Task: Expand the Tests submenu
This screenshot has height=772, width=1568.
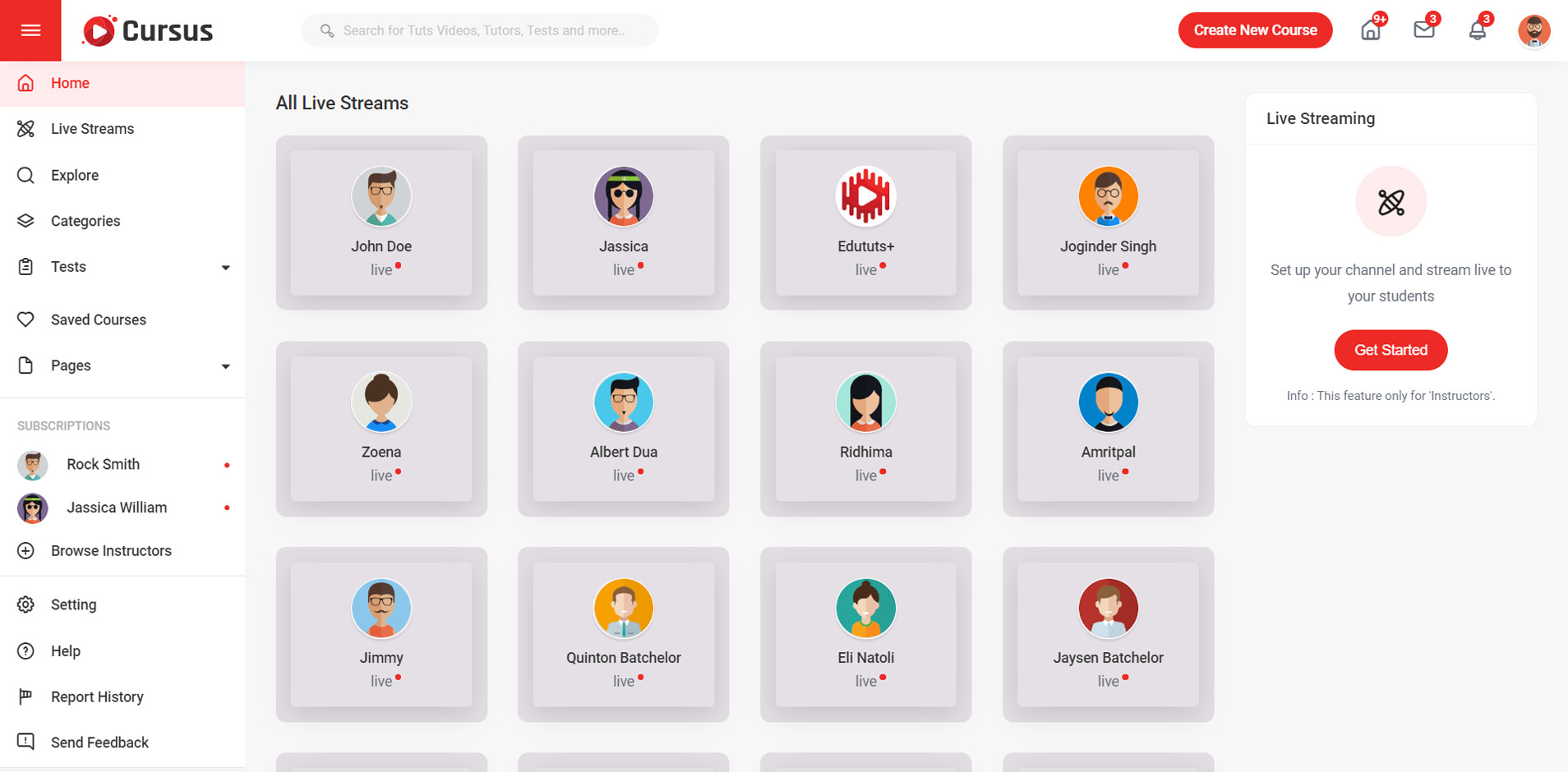Action: (x=225, y=268)
